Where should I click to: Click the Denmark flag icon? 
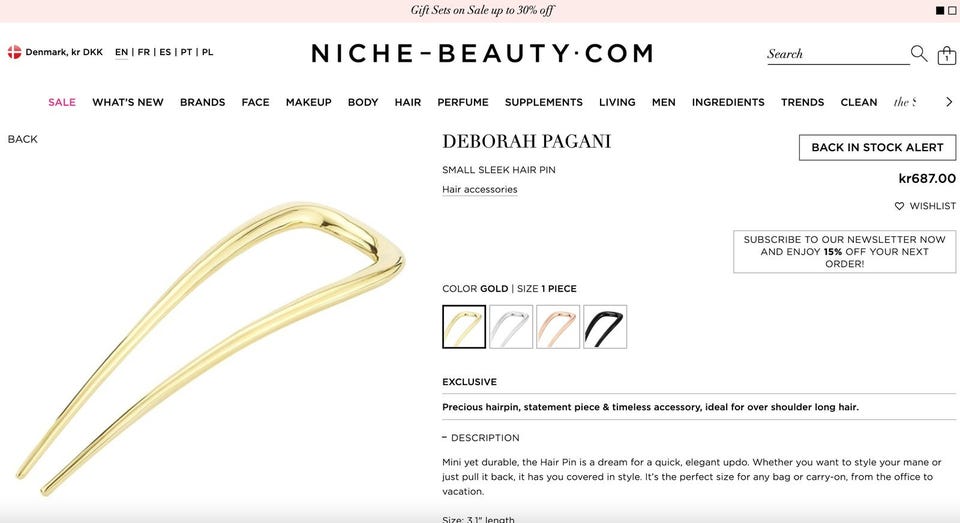[x=14, y=52]
